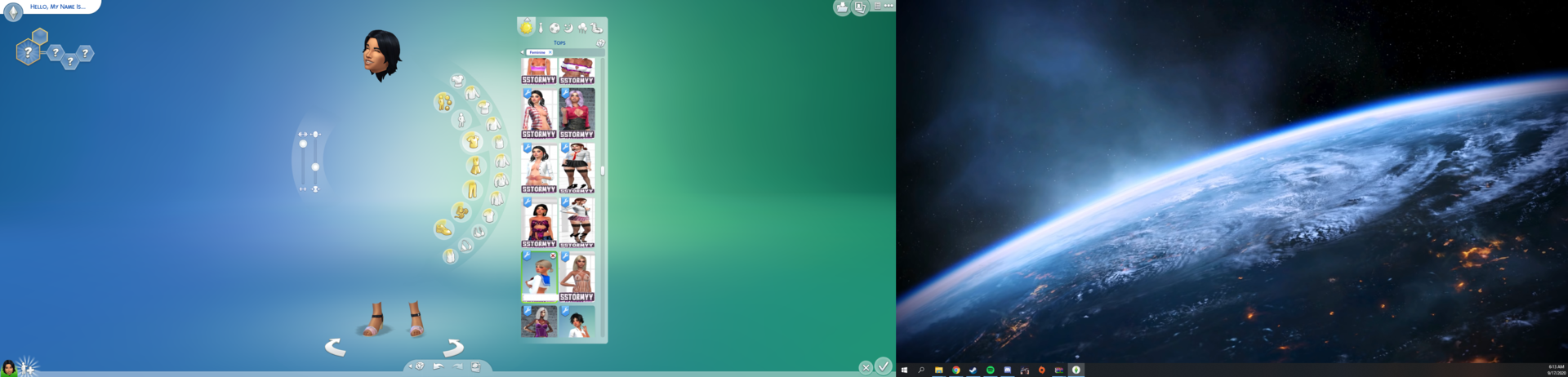This screenshot has width=1568, height=377.
Task: Remove the selected top via its X badge
Action: pyautogui.click(x=553, y=256)
